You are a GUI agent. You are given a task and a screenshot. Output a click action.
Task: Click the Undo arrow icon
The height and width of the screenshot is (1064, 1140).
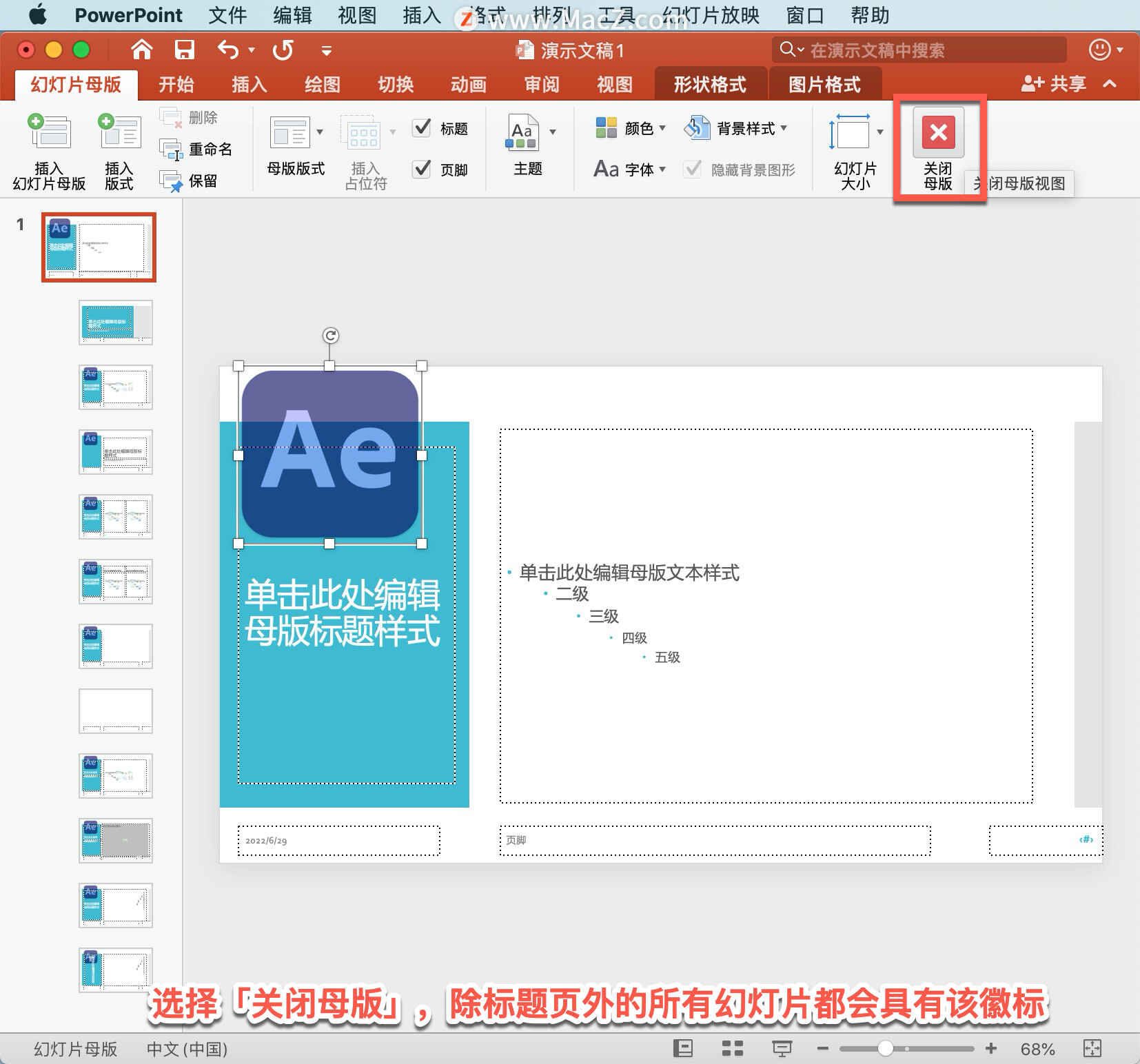tap(228, 50)
